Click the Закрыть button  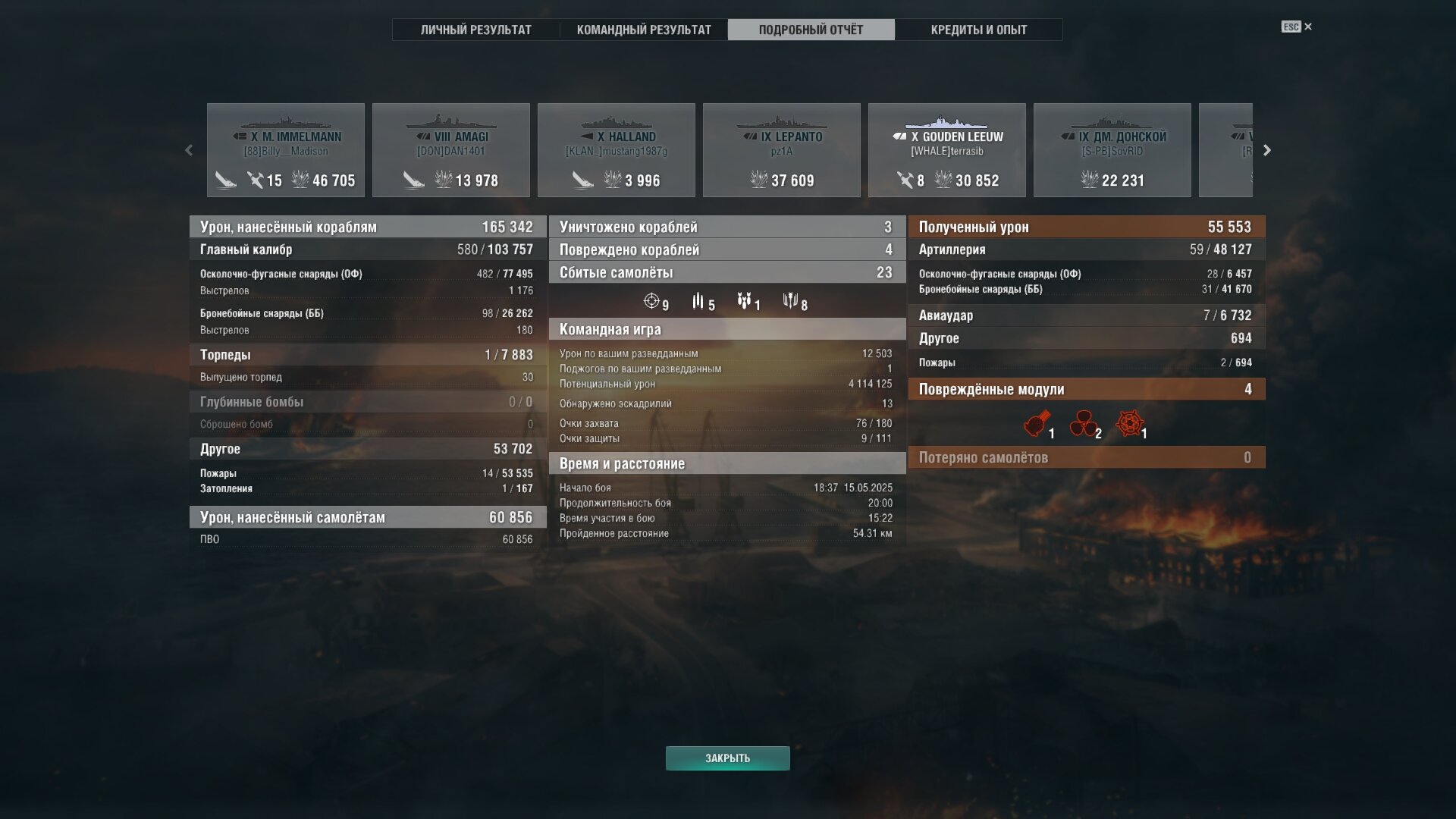(727, 758)
